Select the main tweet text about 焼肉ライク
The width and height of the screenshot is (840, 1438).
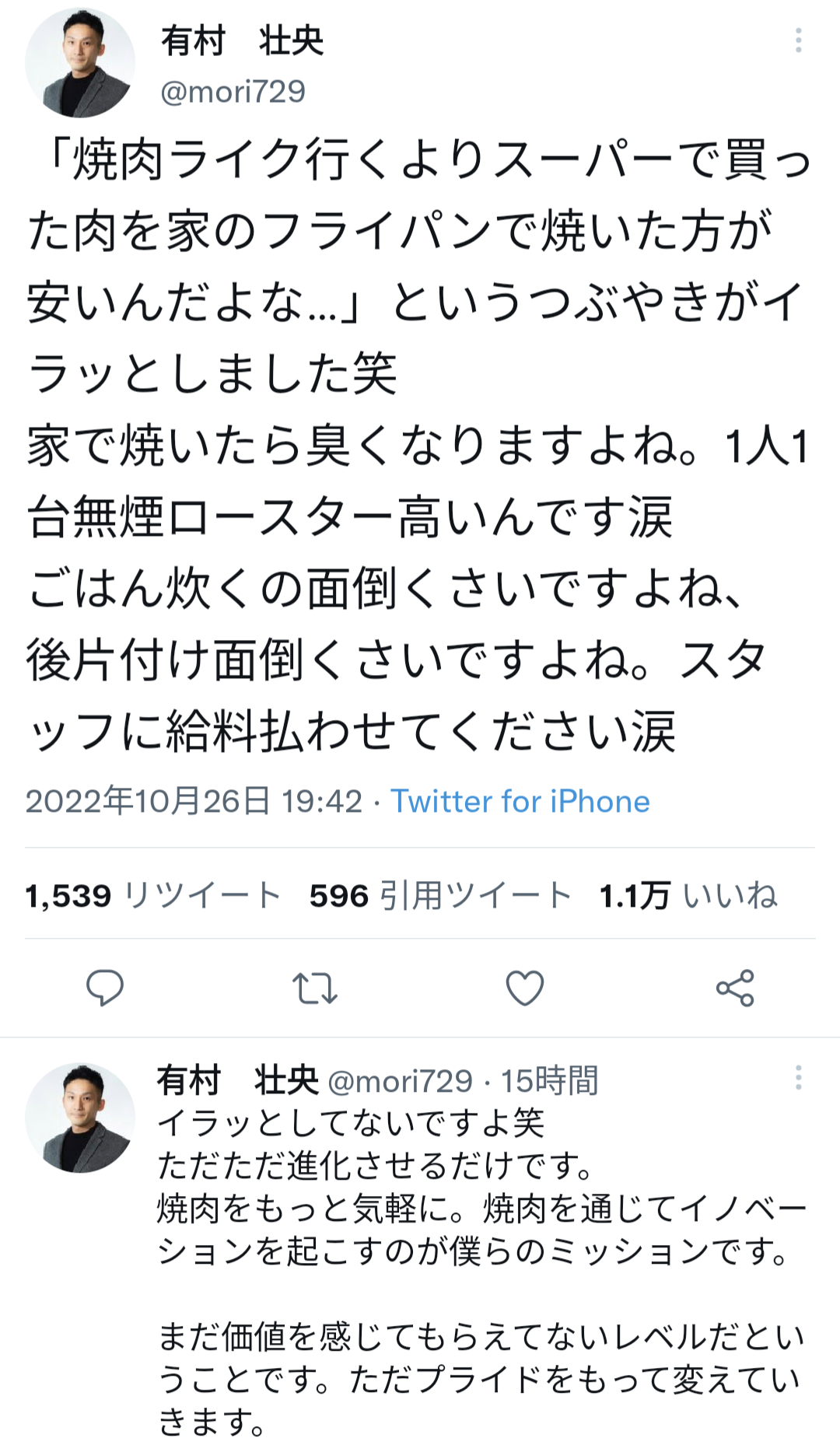420,446
